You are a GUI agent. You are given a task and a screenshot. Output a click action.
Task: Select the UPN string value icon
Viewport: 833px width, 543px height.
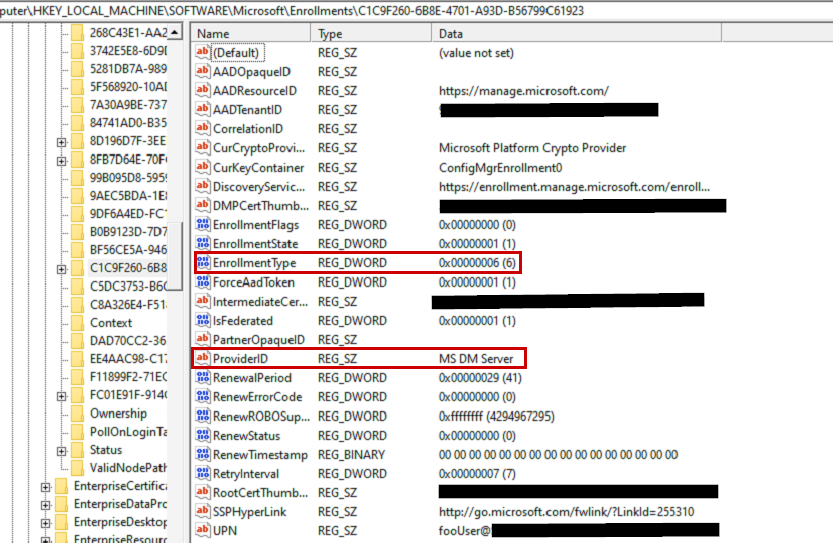201,531
